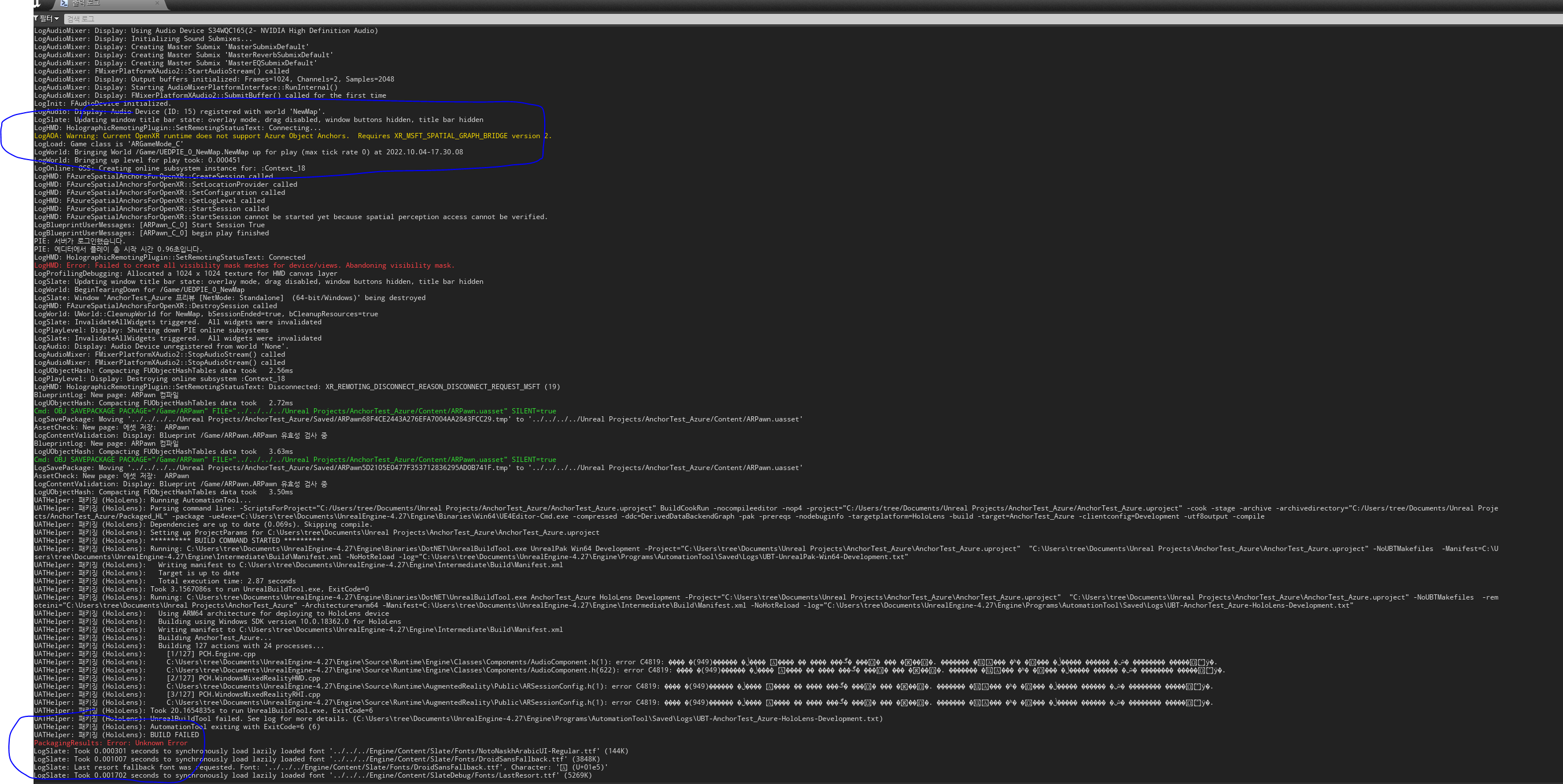1563x784 pixels.
Task: Click the Output Log terminal icon on the tab
Action: point(64,3)
